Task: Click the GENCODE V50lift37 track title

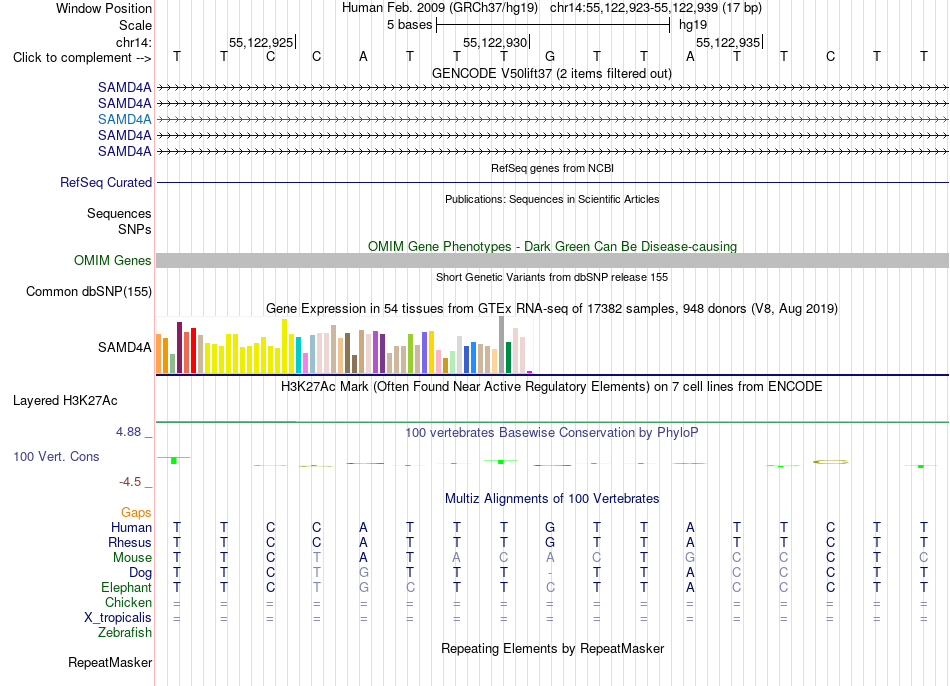Action: pos(552,73)
